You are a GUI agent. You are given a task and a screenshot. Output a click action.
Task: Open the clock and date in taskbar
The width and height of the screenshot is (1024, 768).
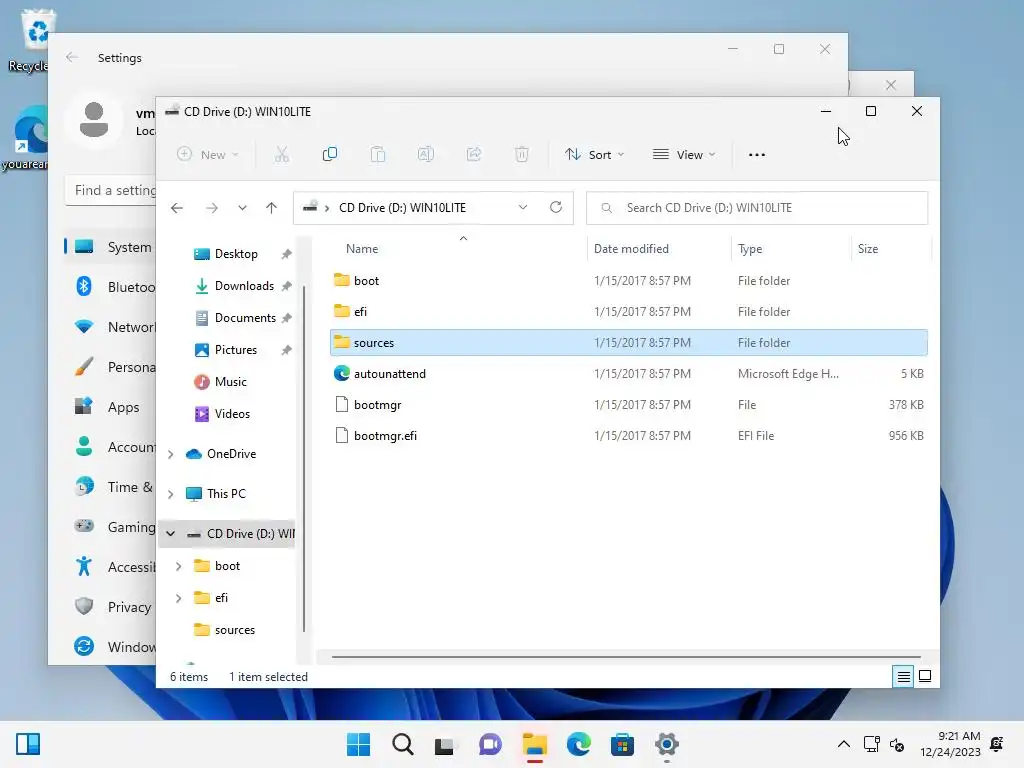click(x=950, y=744)
